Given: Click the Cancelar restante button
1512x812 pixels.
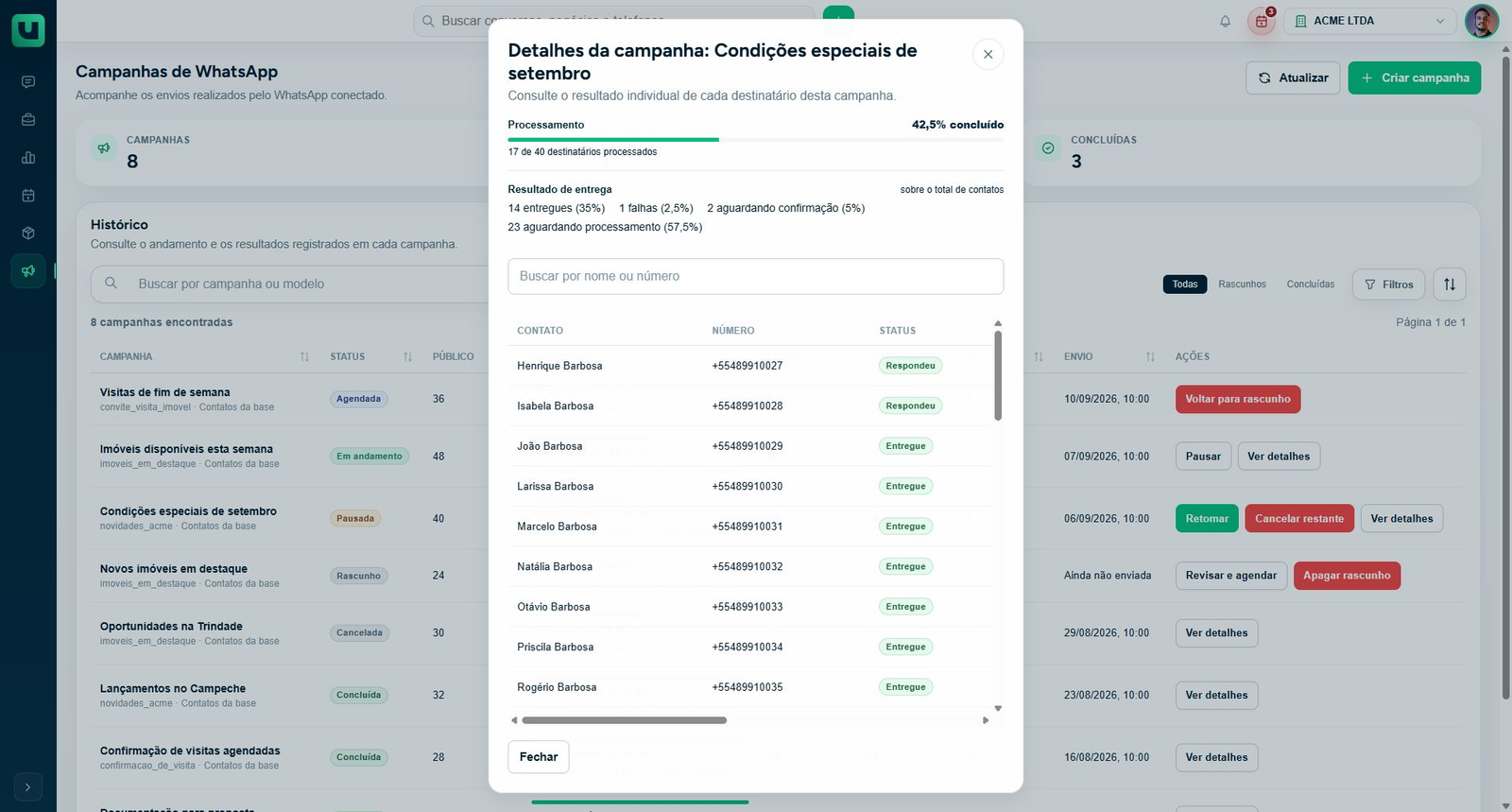Looking at the screenshot, I should (1299, 519).
